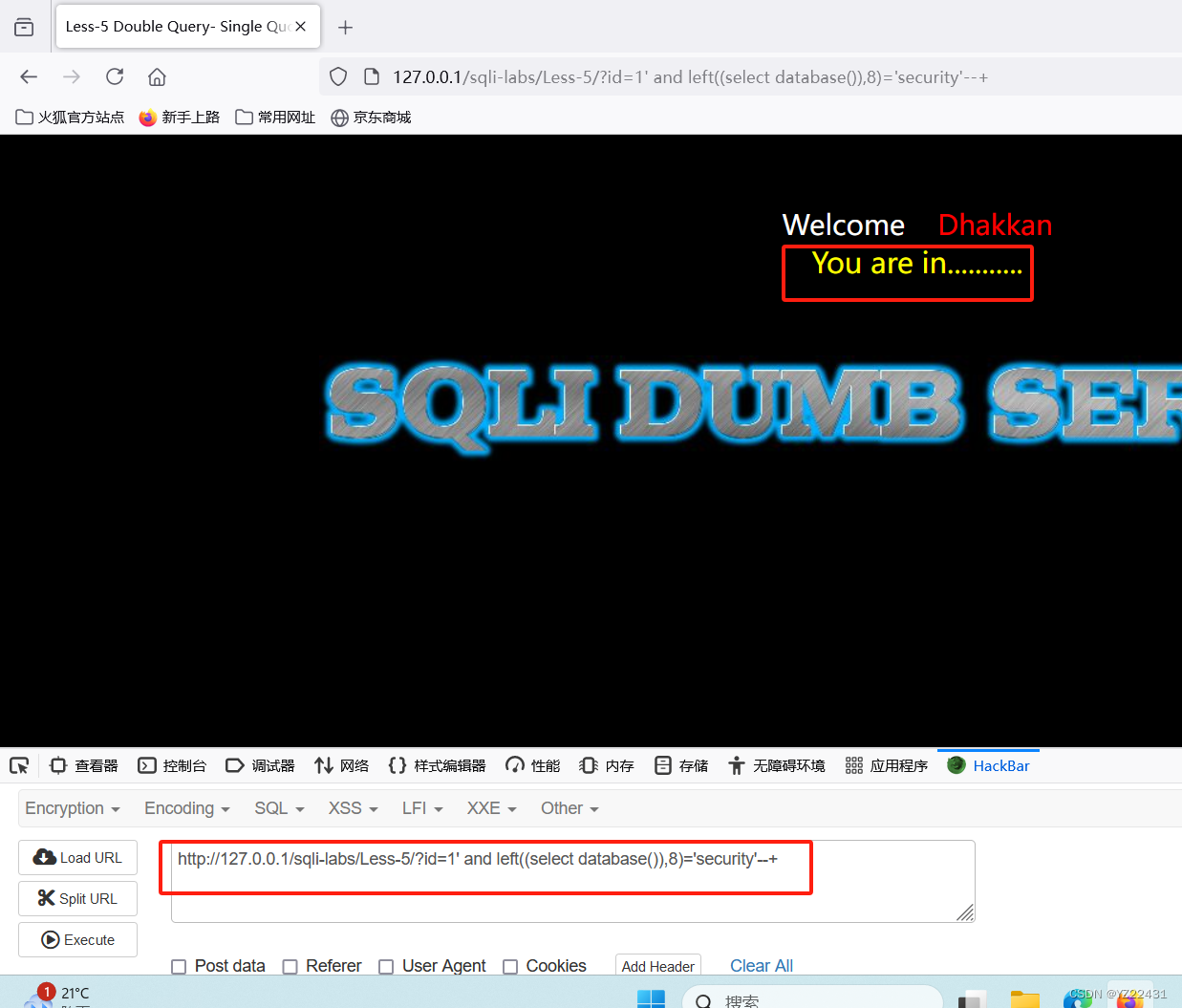1182x1008 pixels.
Task: Click the reload page icon
Action: (115, 76)
